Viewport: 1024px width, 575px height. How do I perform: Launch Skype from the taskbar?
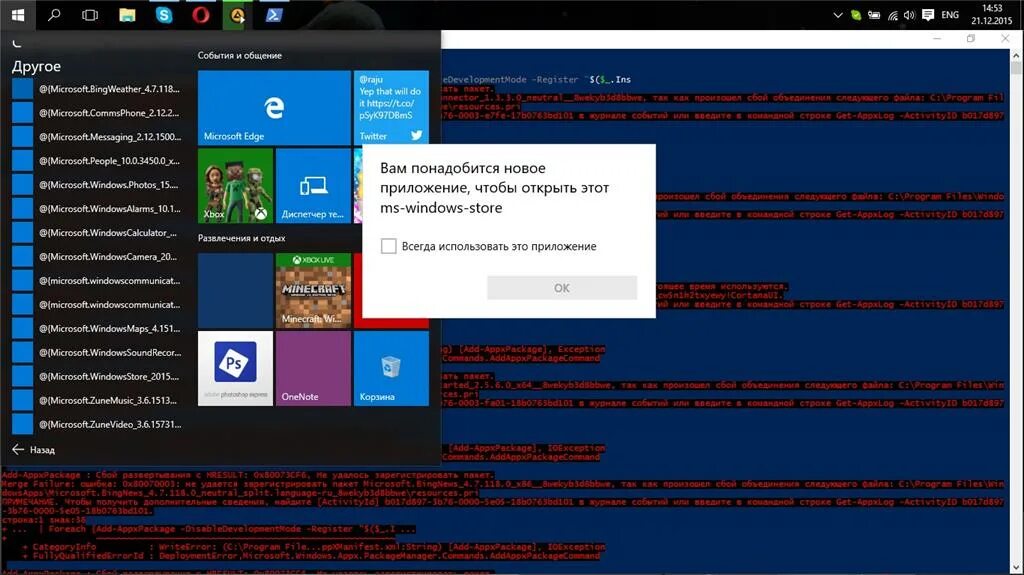(164, 14)
